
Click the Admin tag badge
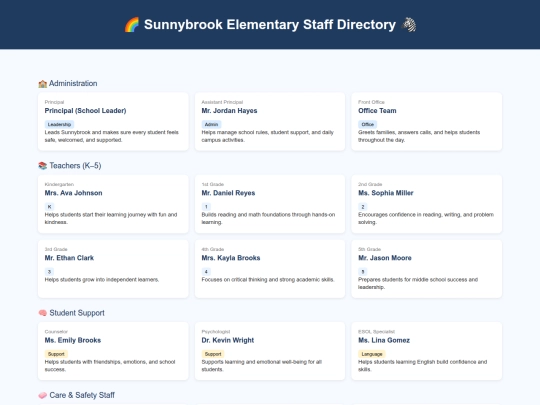coord(211,124)
